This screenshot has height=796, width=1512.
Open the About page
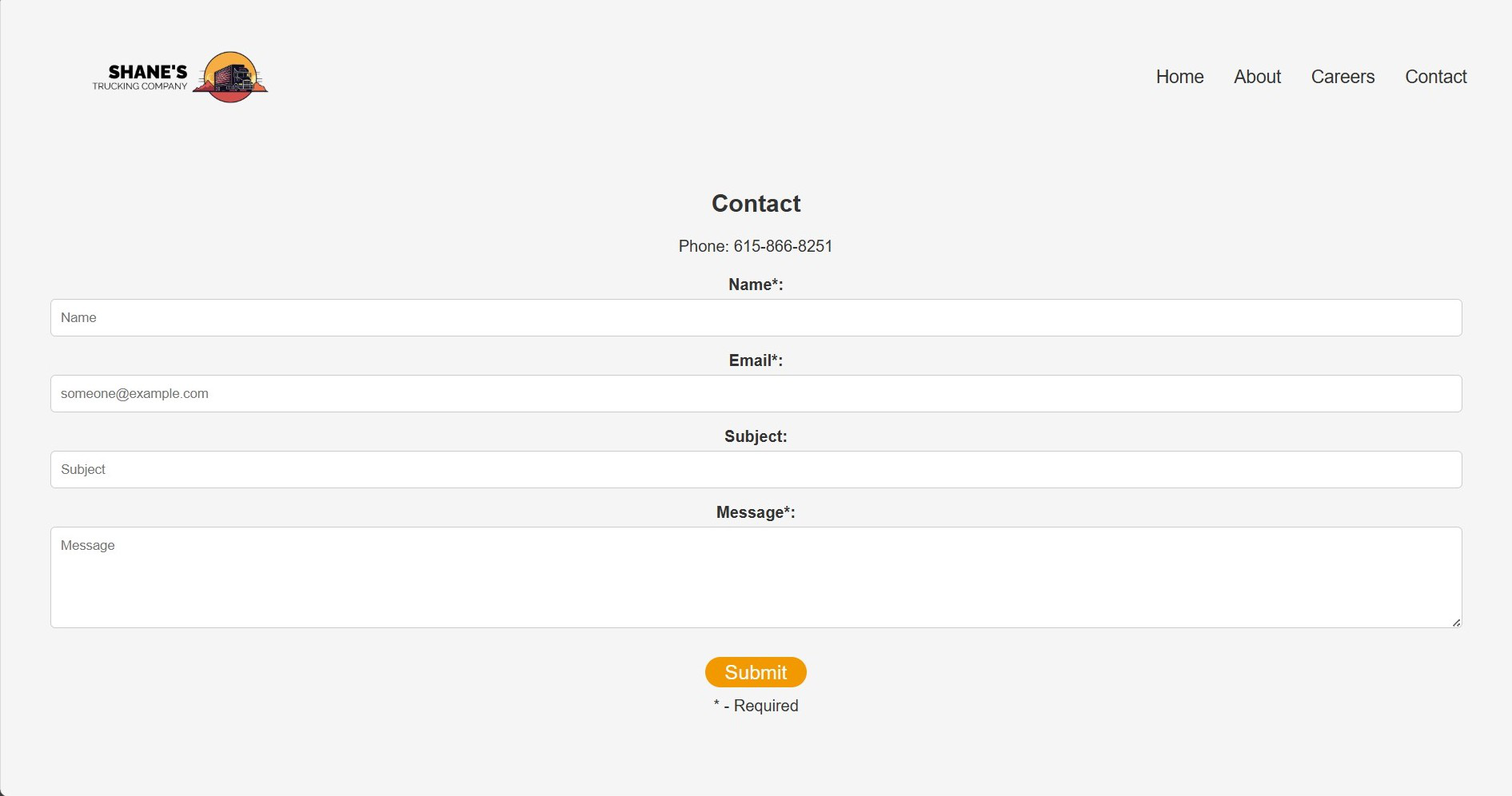1257,77
